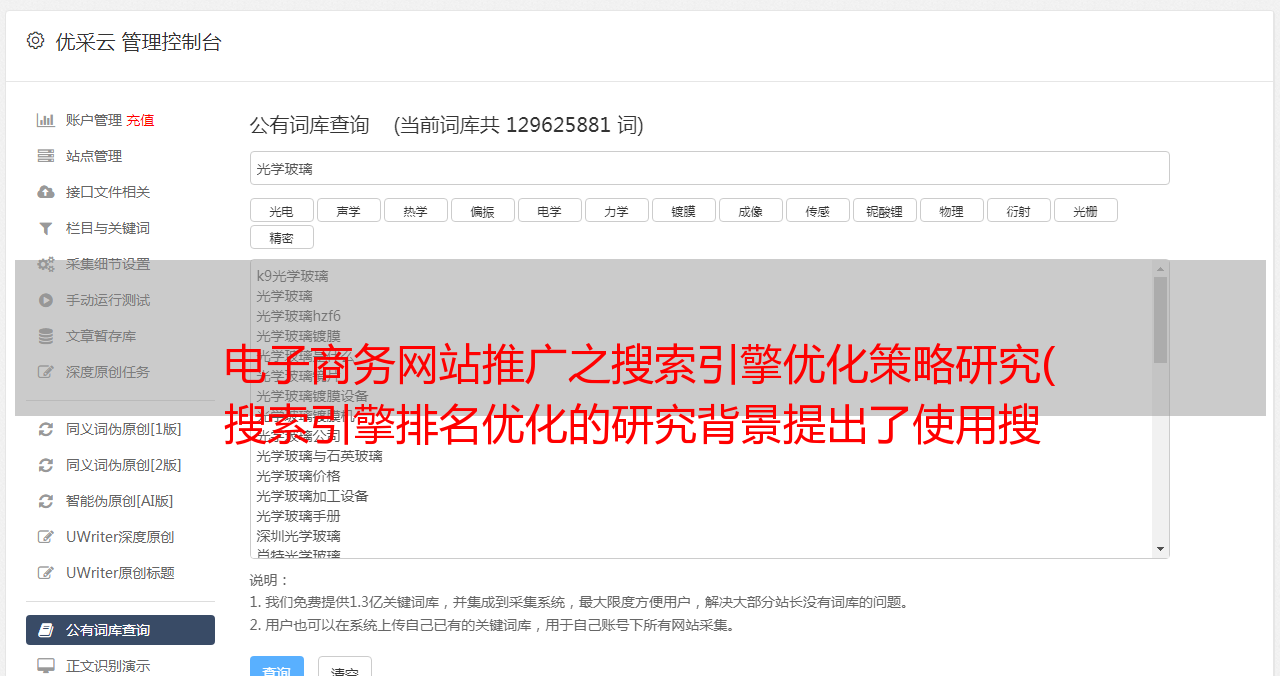The width and height of the screenshot is (1280, 676).
Task: Select 光学玻璃与石英玻璃 in results list
Action: pyautogui.click(x=319, y=456)
